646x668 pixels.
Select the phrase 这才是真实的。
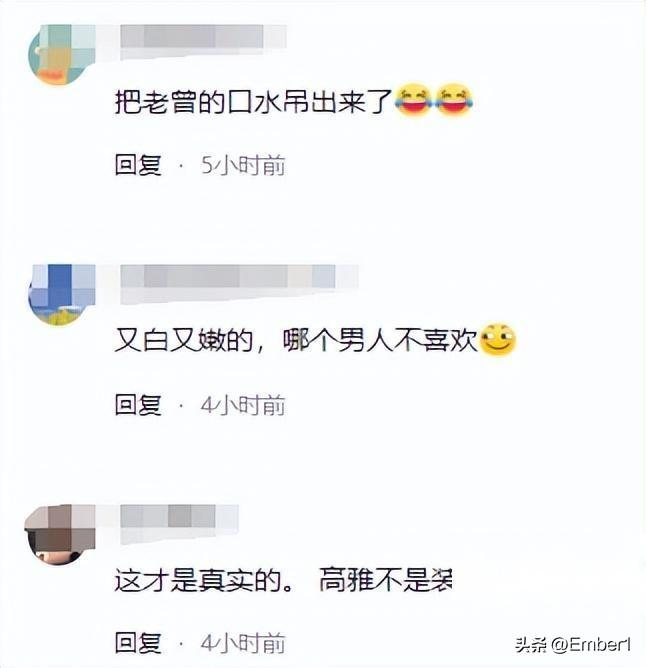204,580
